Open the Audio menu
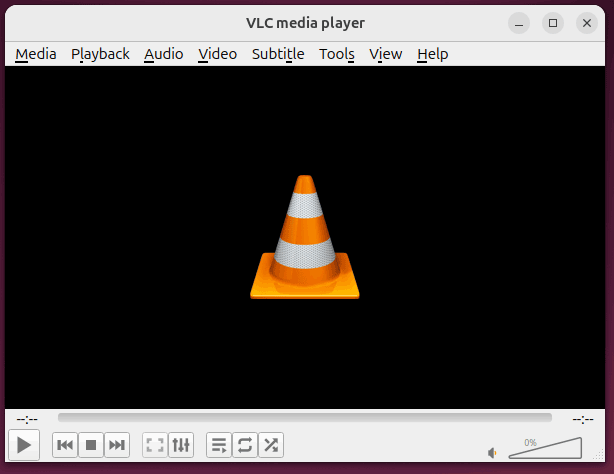 (163, 54)
